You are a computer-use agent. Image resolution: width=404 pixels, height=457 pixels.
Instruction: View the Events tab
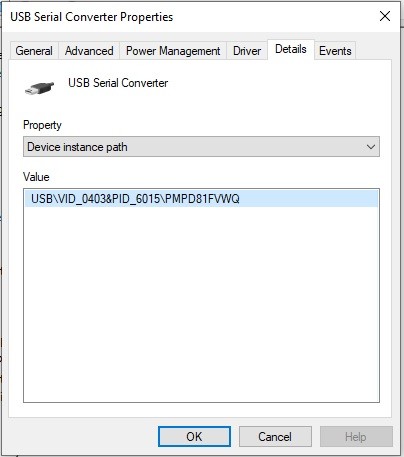(335, 51)
